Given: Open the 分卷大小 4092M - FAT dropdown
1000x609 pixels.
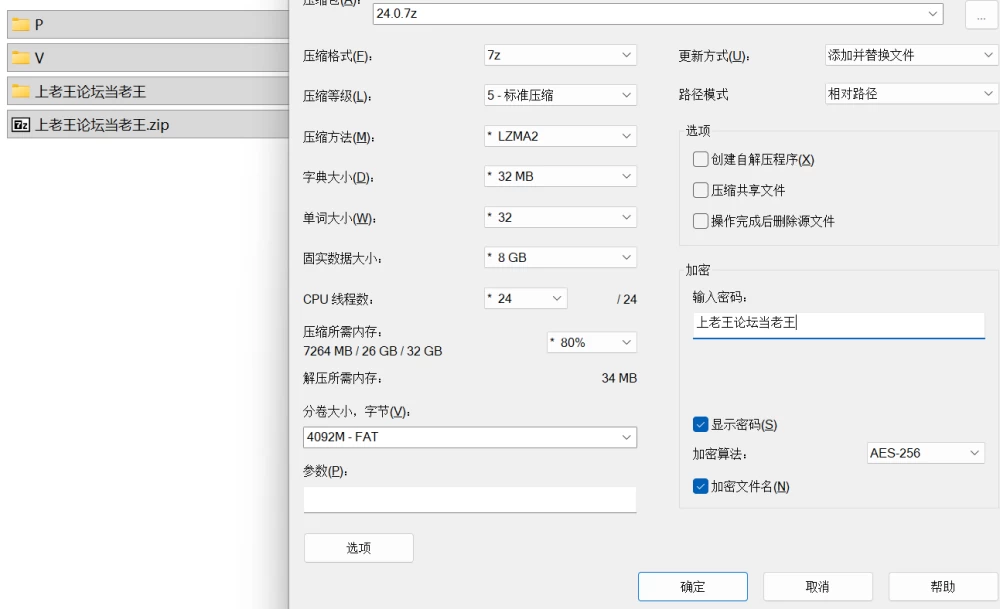Looking at the screenshot, I should (470, 437).
